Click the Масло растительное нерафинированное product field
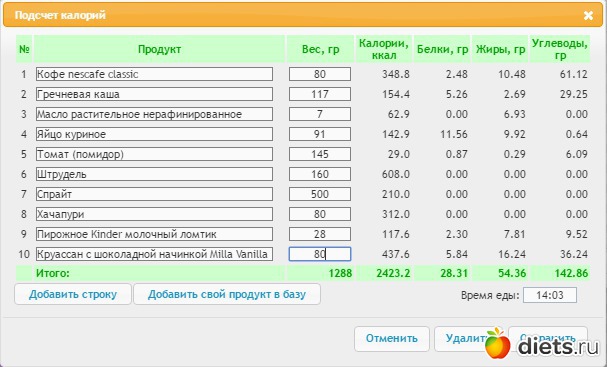 (154, 114)
